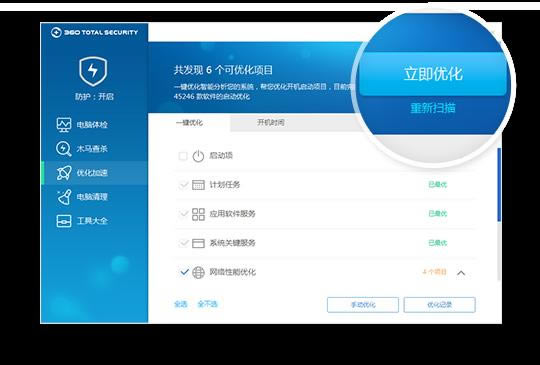The height and width of the screenshot is (365, 540).
Task: Select 木马查杀 virus scan icon
Action: pos(63,148)
